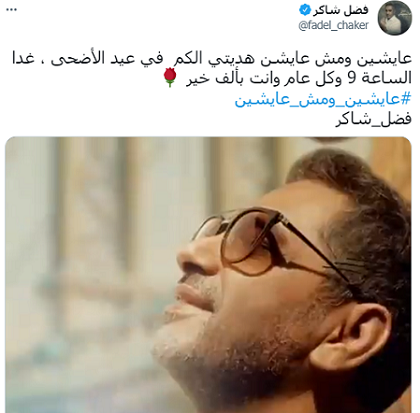This screenshot has height=413, width=420.
Task: Open the @fadel_chaker handle
Action: (334, 25)
